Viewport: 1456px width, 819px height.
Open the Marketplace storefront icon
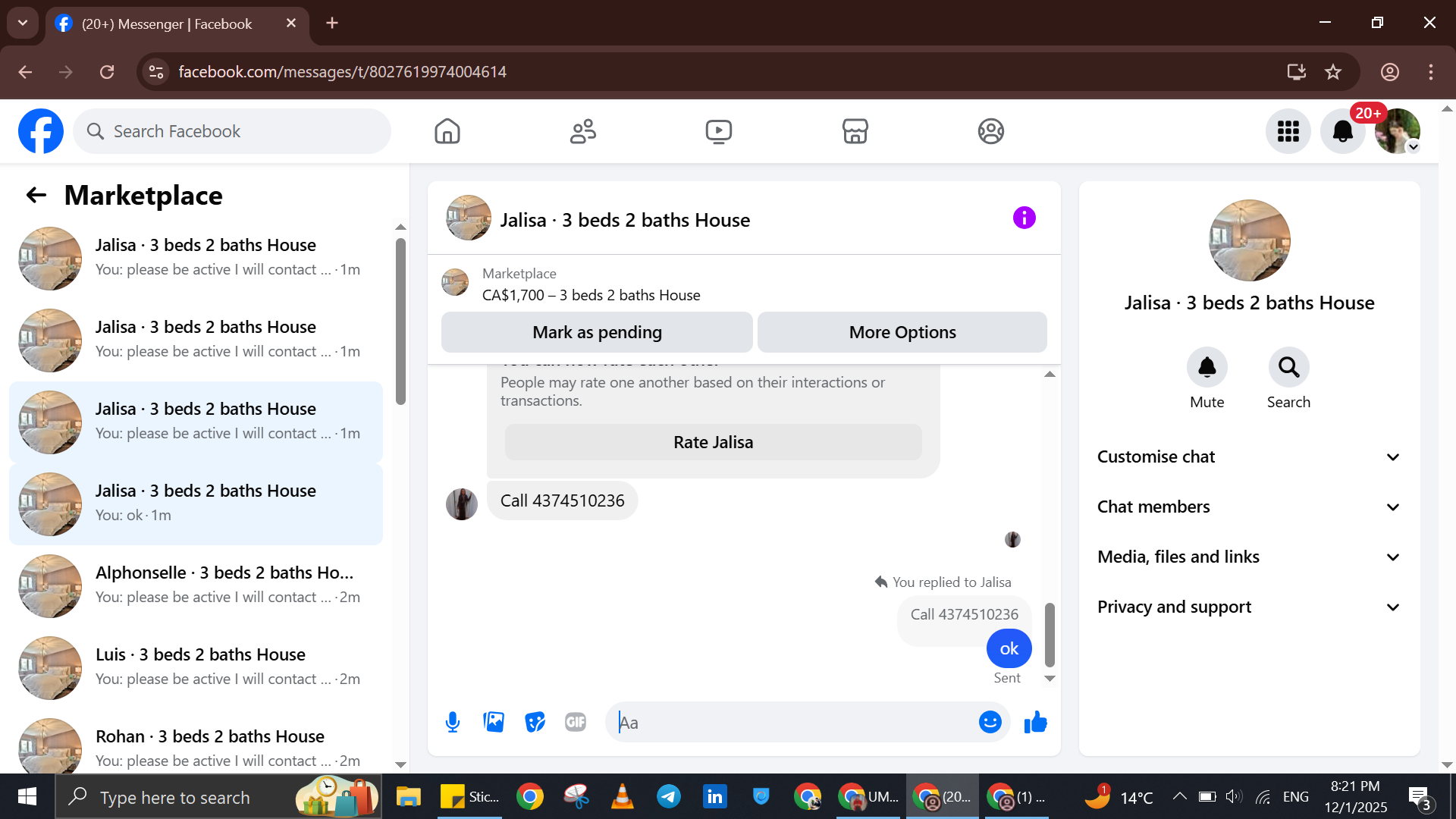[855, 131]
